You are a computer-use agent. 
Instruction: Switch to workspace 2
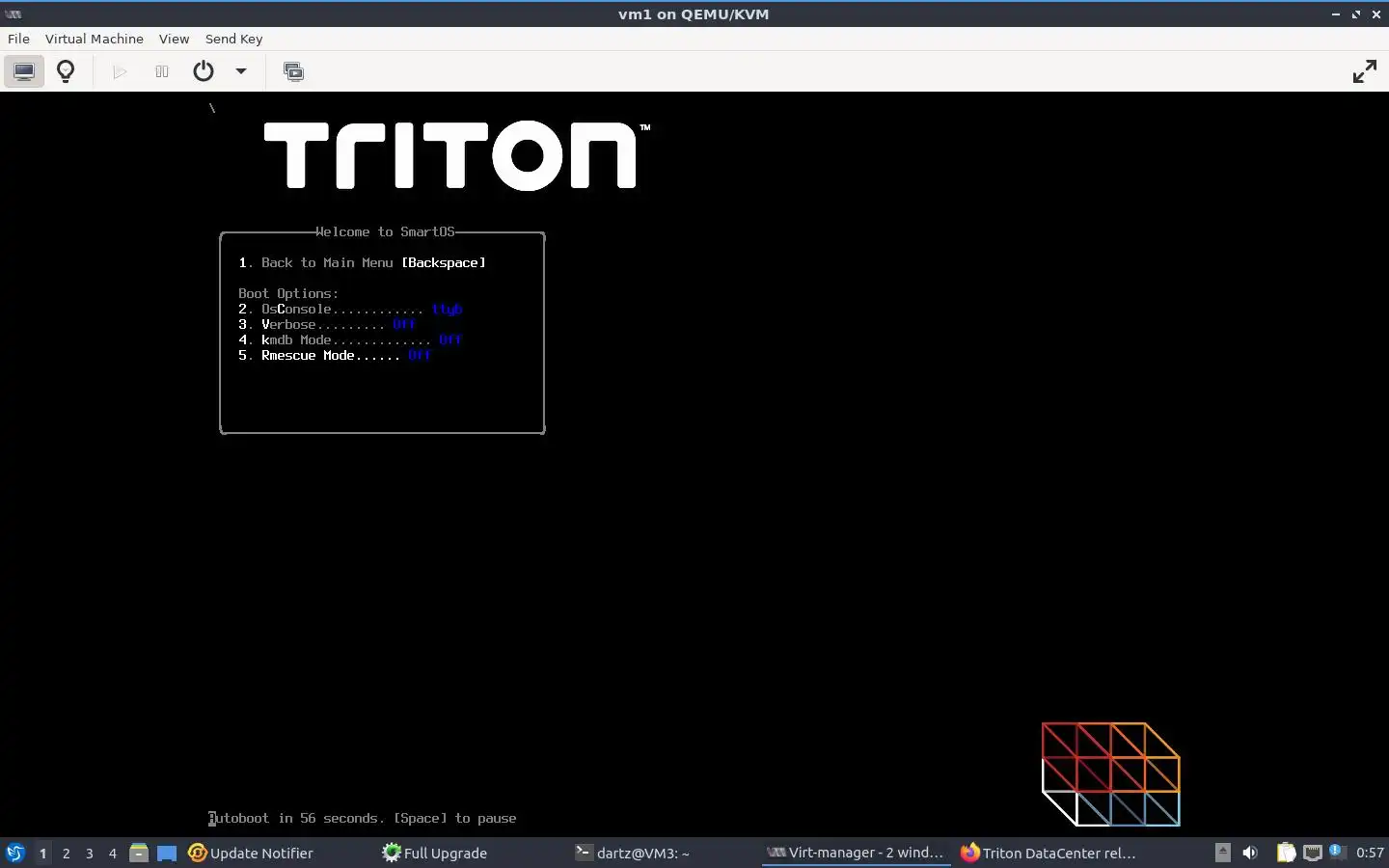click(66, 853)
